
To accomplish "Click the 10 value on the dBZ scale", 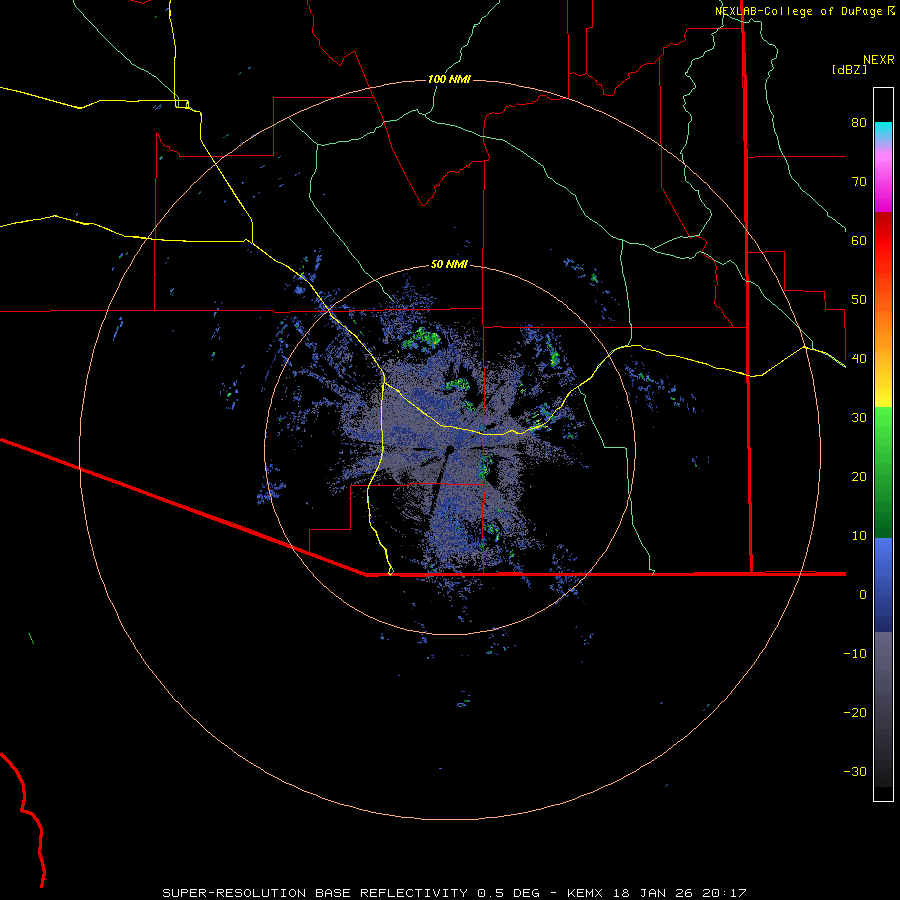I will pyautogui.click(x=859, y=536).
